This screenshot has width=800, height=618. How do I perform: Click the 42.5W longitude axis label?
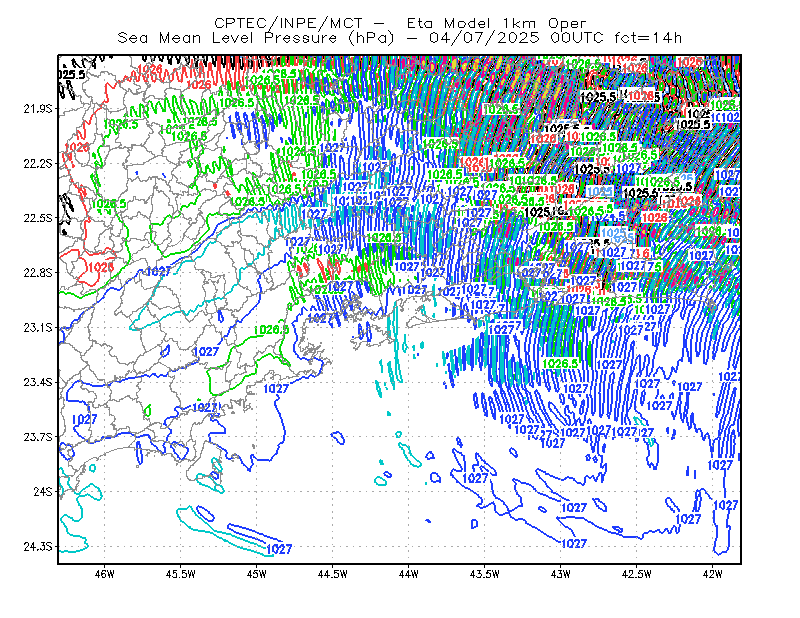[637, 574]
